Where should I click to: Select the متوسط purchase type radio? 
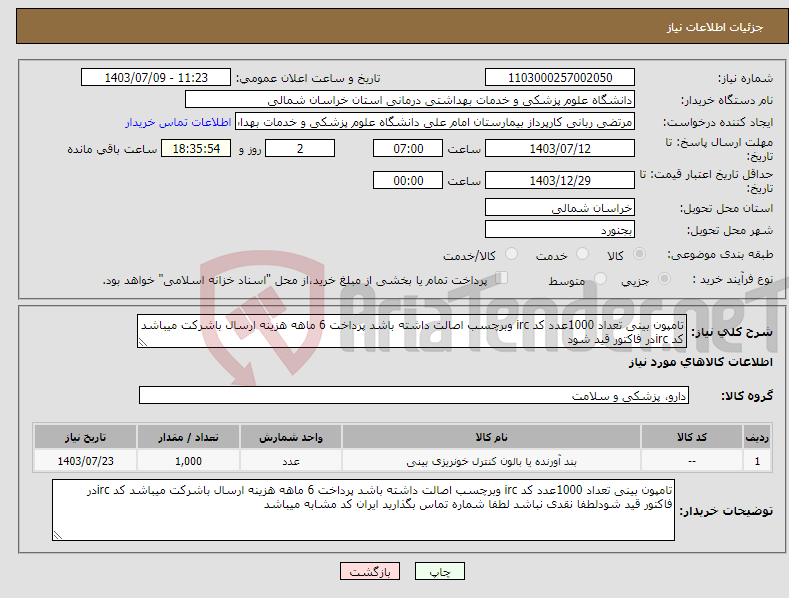point(600,279)
